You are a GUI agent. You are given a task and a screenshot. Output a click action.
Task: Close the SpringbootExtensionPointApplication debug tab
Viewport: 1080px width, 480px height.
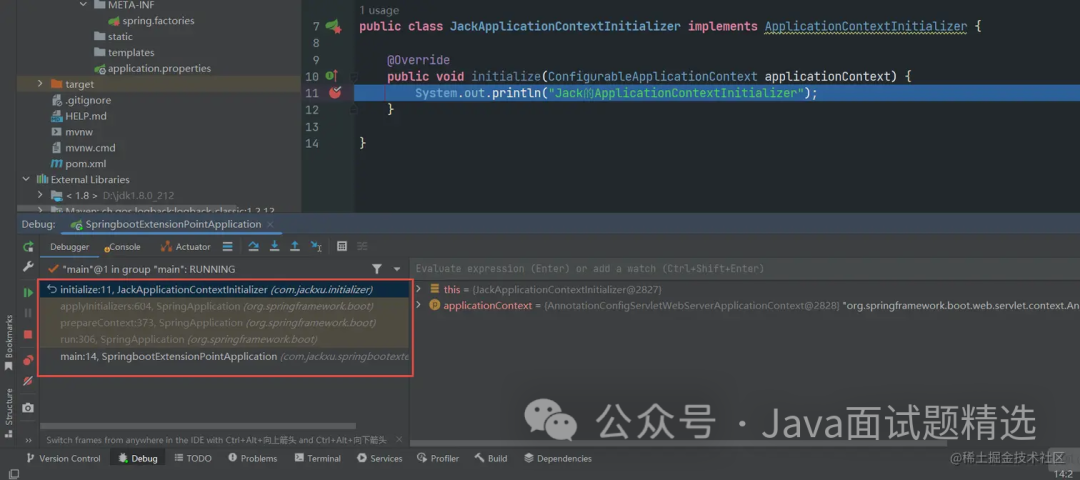[270, 225]
